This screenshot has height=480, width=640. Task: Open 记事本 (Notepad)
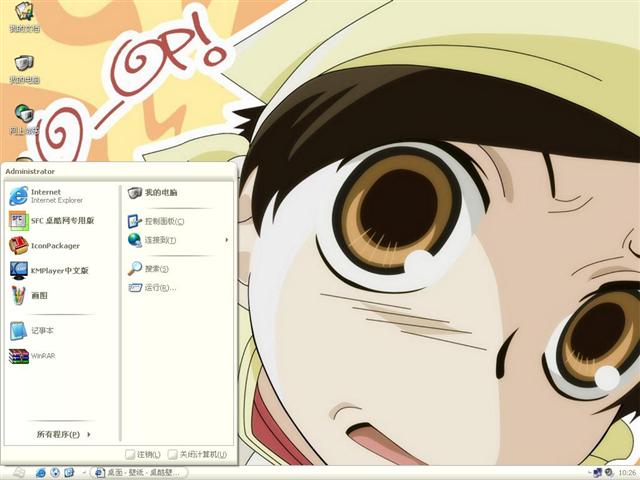(61, 331)
